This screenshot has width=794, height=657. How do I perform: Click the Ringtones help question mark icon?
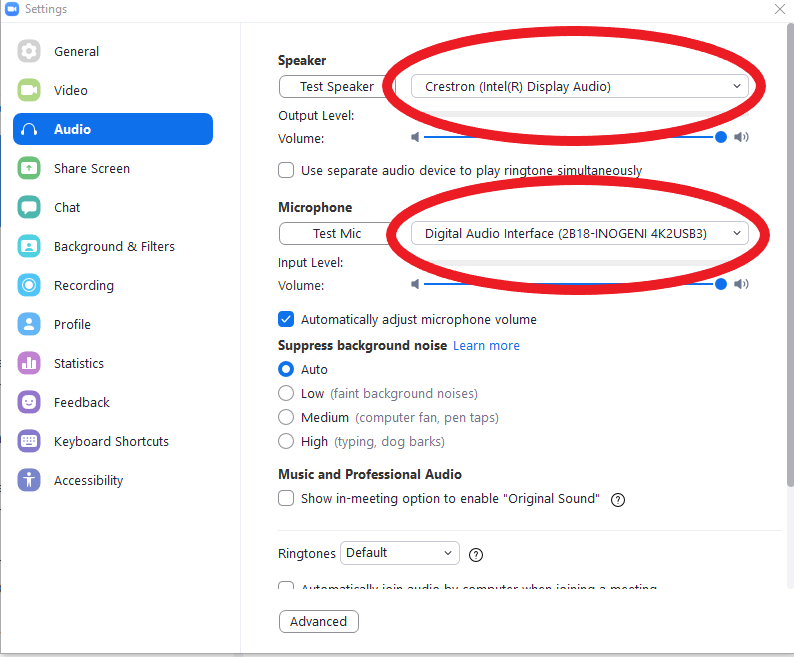(476, 554)
